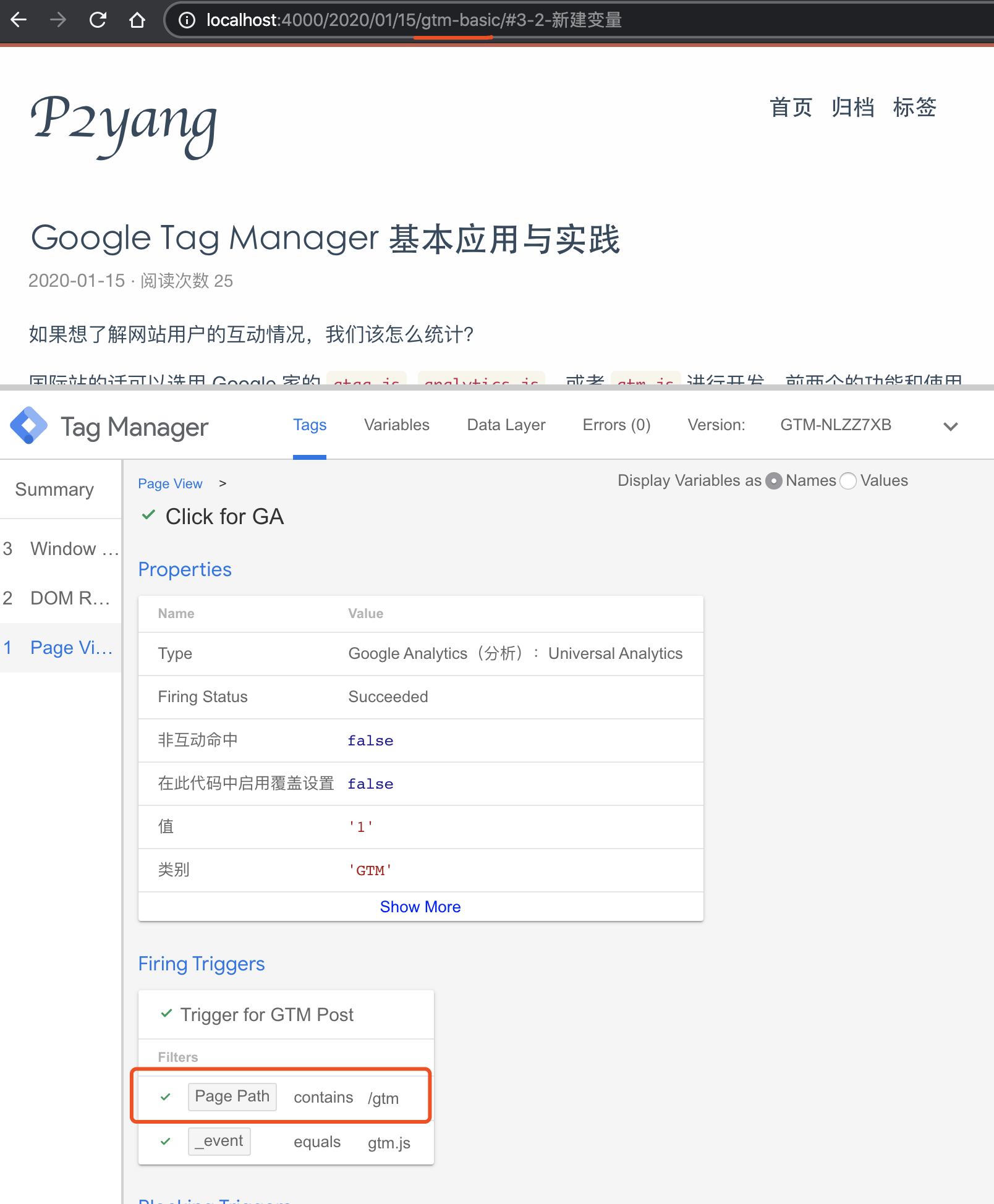Click the Click for GA tag title
The height and width of the screenshot is (1204, 994).
coord(224,517)
